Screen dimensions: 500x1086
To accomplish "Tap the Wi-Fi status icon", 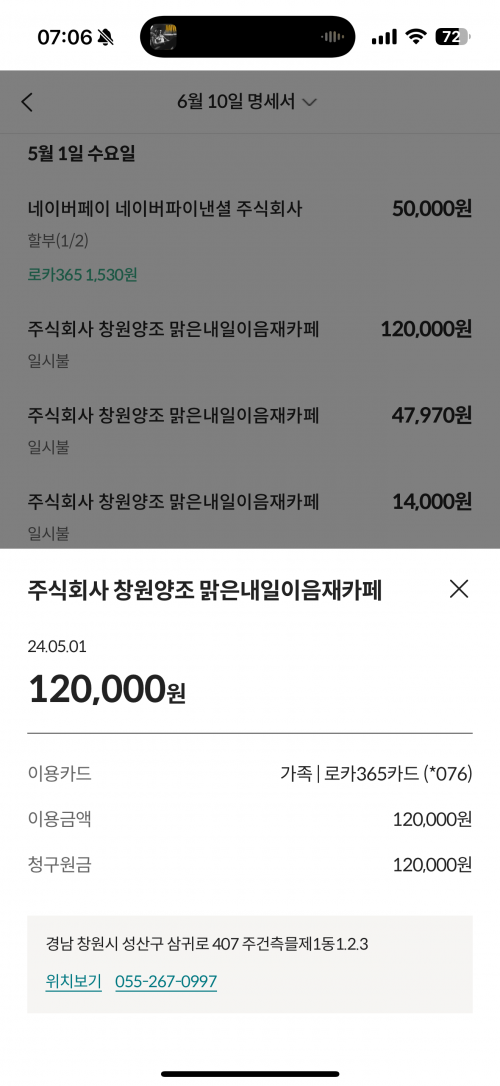I will tap(416, 37).
